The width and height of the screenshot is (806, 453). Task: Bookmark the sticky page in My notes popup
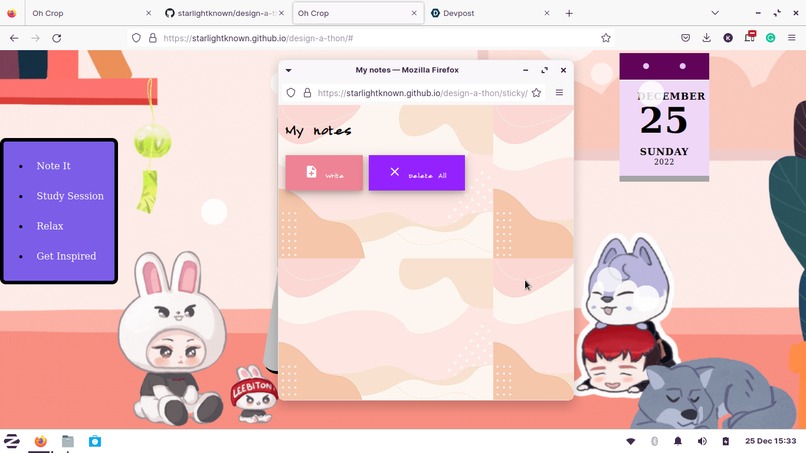click(536, 93)
